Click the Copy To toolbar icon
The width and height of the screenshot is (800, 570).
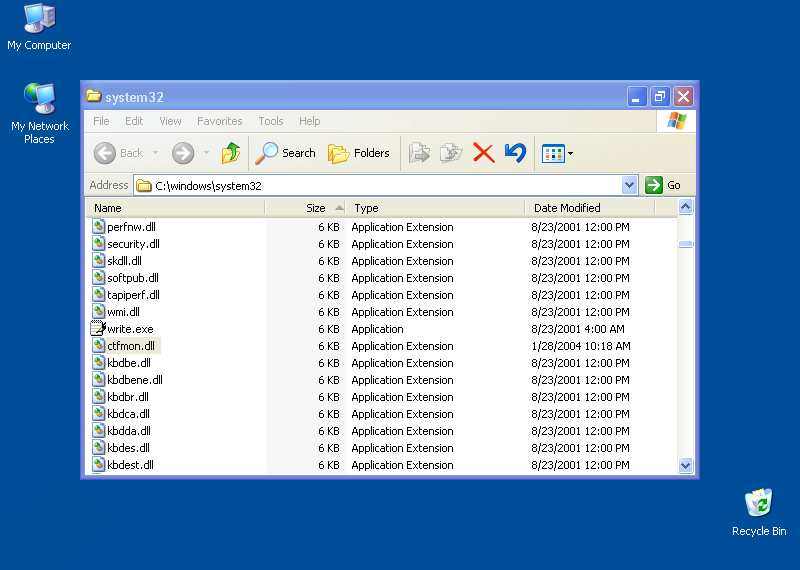click(x=451, y=153)
